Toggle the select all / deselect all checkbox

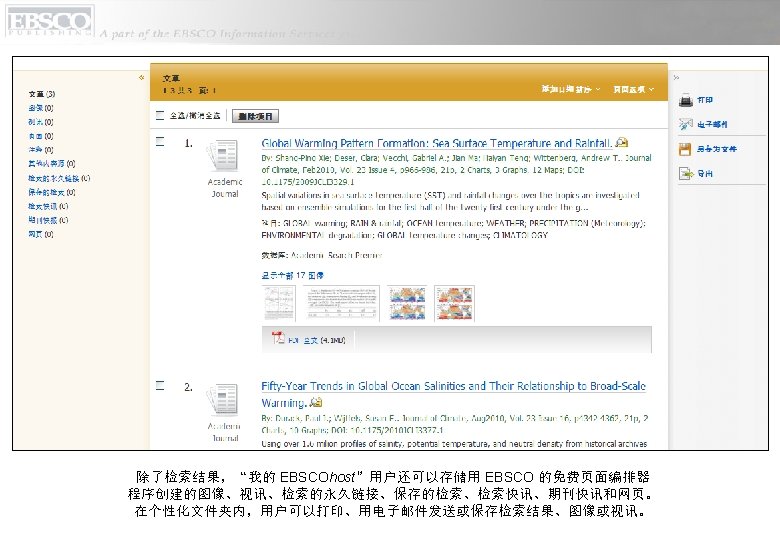point(160,115)
